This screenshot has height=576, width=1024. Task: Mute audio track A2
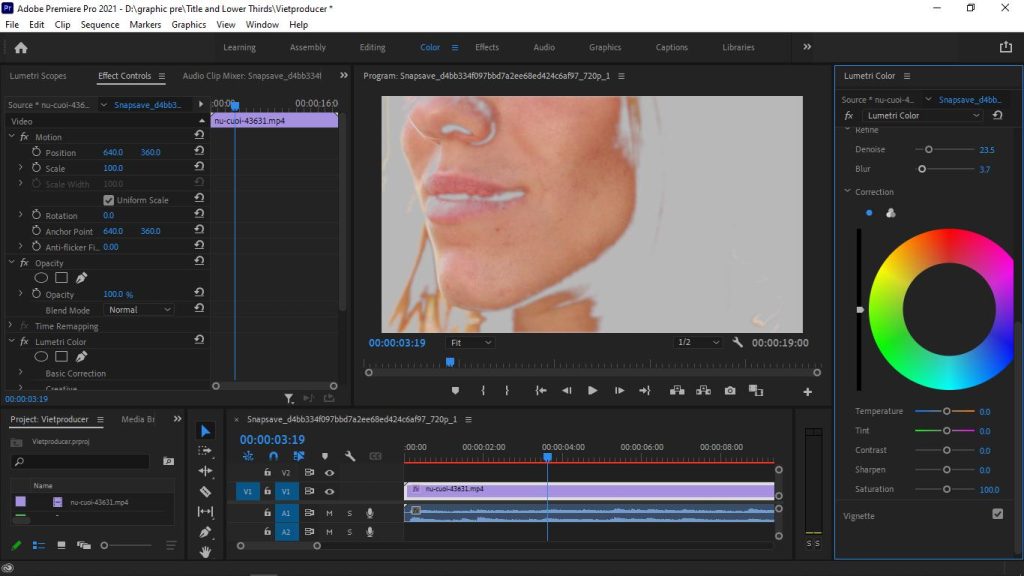coord(330,531)
